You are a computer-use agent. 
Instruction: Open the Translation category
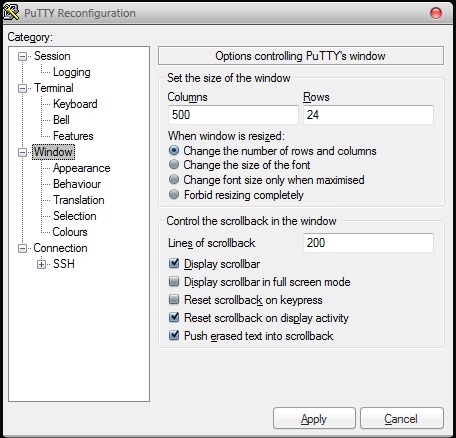tap(79, 200)
